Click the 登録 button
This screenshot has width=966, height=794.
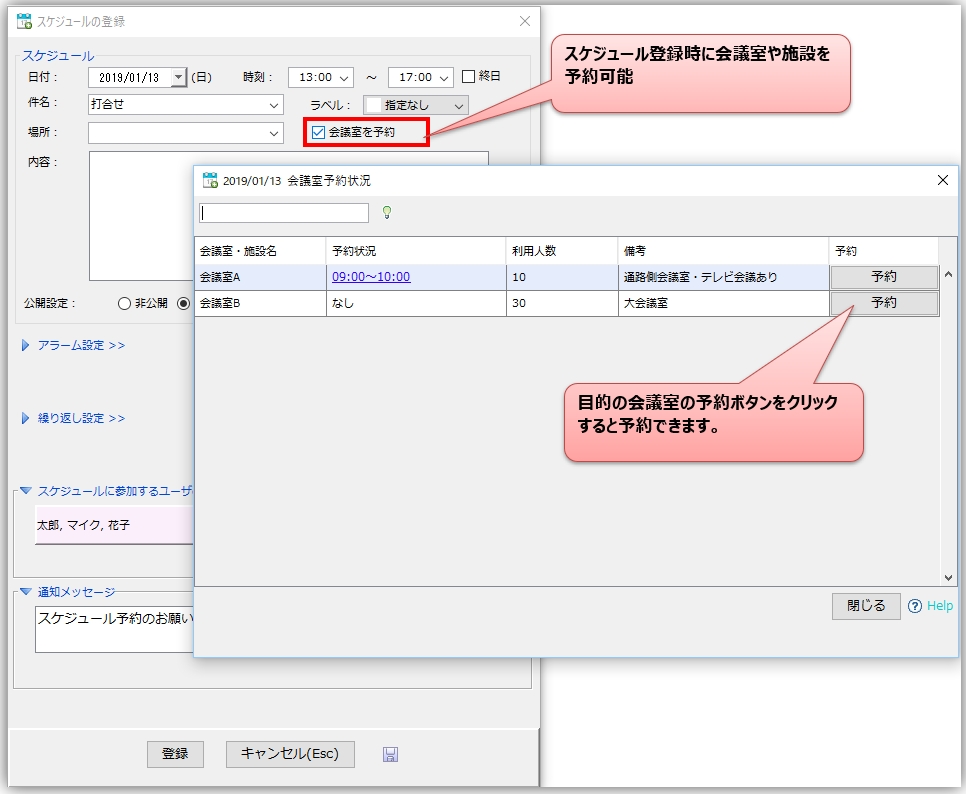tap(175, 754)
